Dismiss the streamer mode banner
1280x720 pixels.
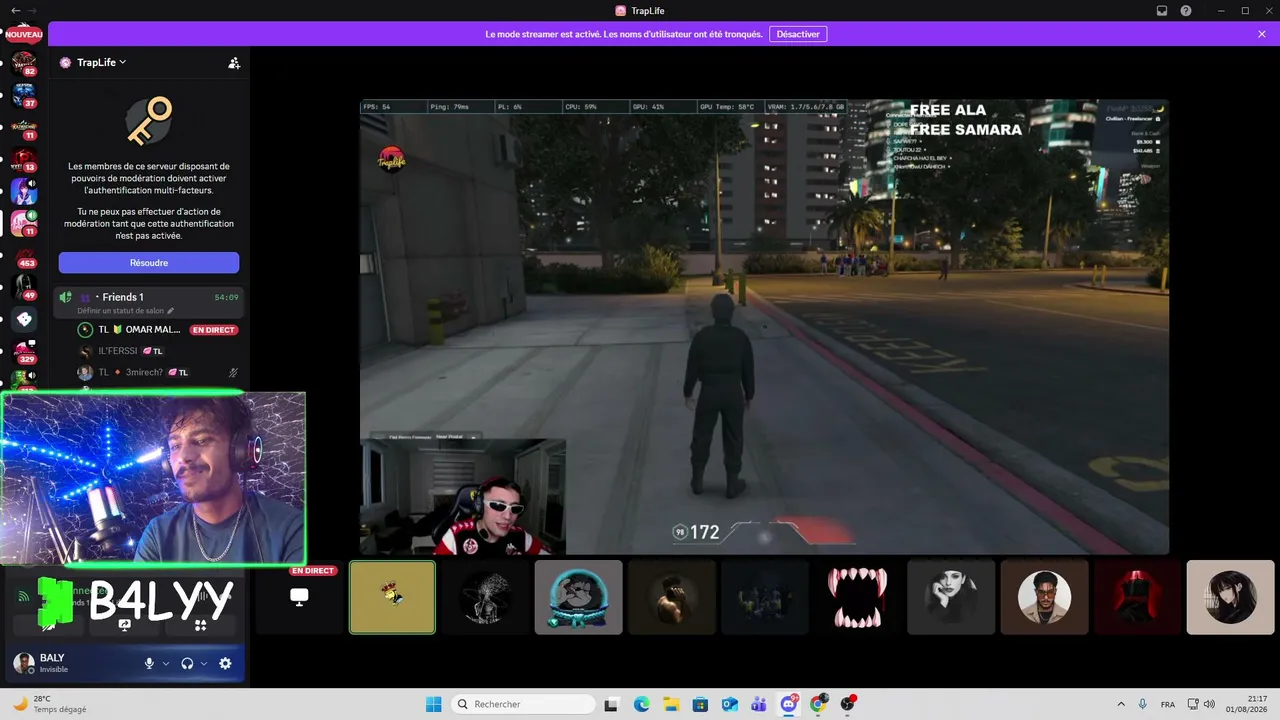1262,34
